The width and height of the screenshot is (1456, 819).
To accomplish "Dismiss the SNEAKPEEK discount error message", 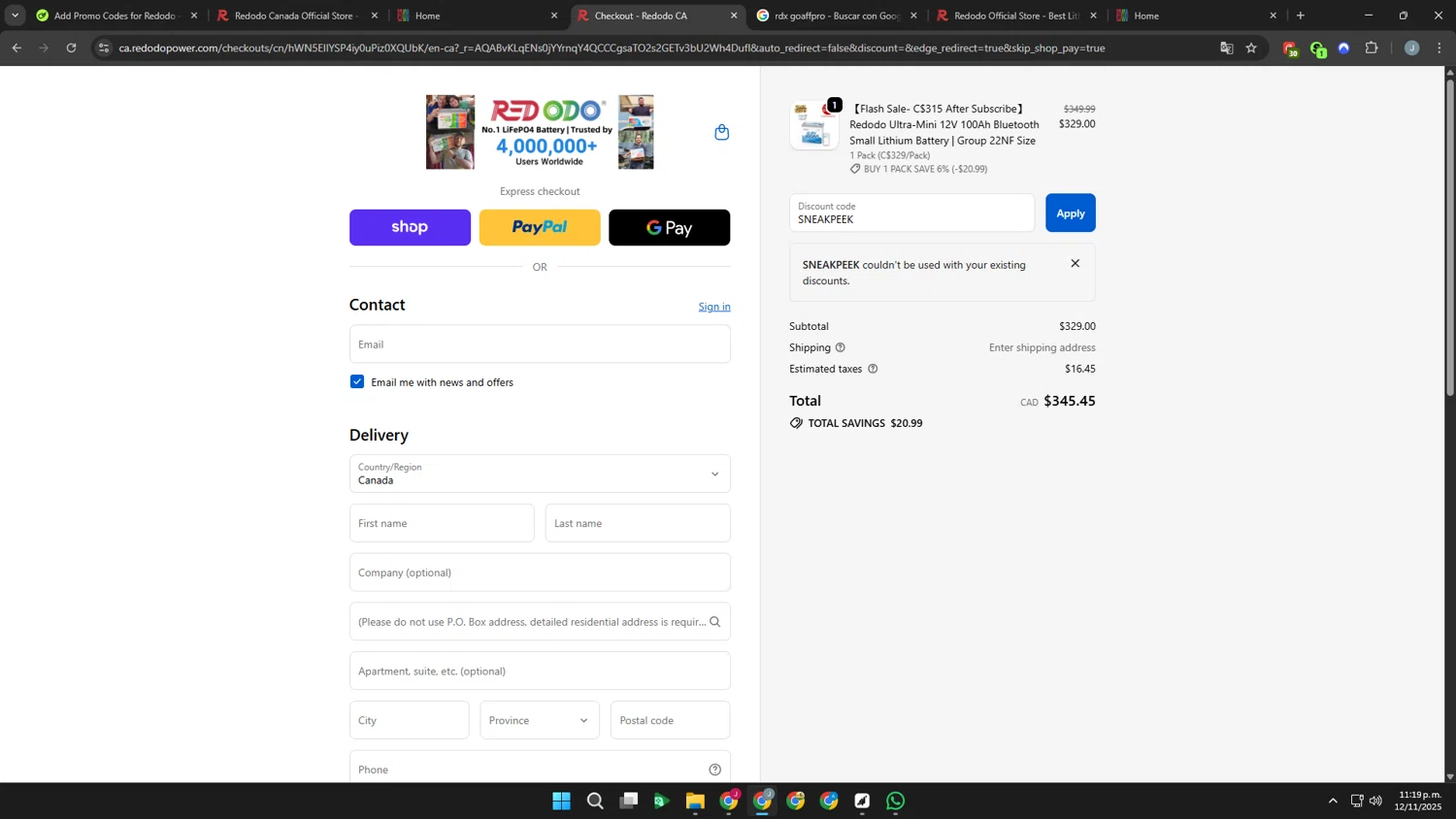I will click(1075, 264).
